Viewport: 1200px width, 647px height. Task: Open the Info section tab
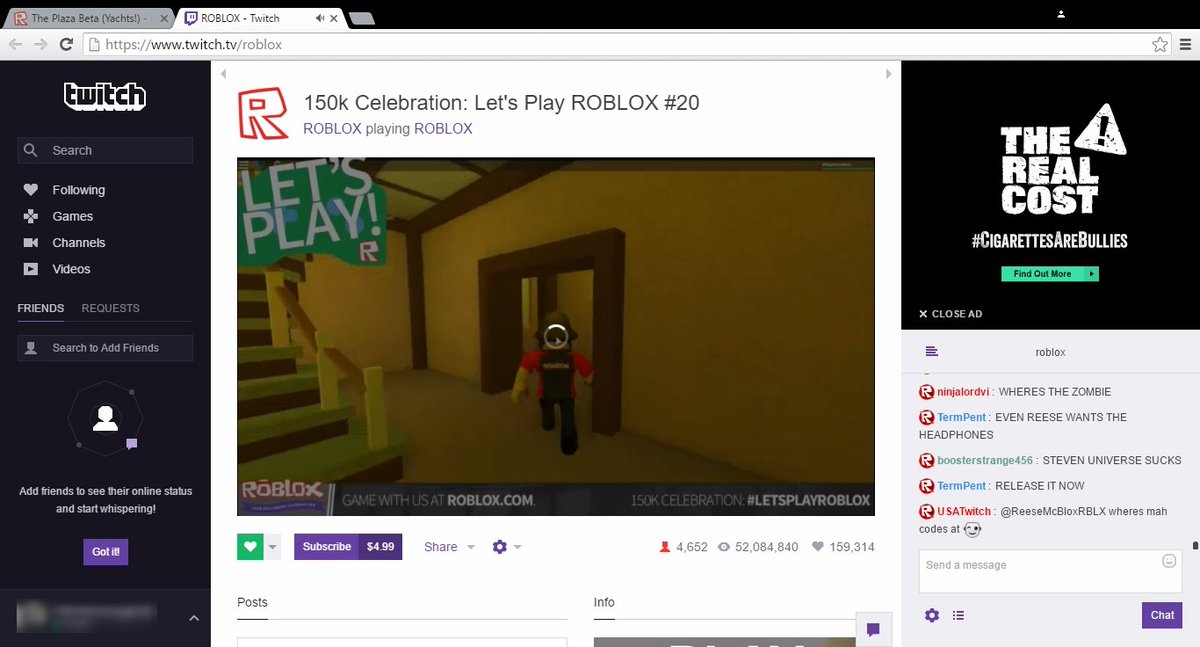point(604,602)
